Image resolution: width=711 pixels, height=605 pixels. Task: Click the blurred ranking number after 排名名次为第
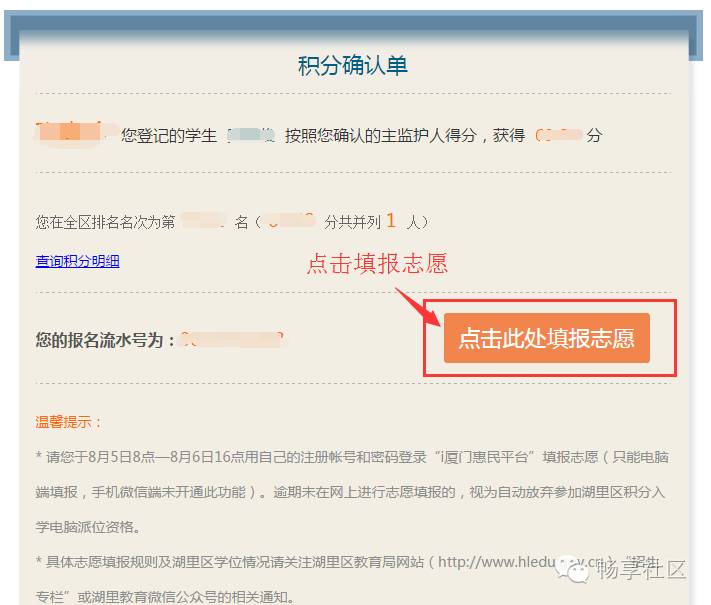(203, 221)
